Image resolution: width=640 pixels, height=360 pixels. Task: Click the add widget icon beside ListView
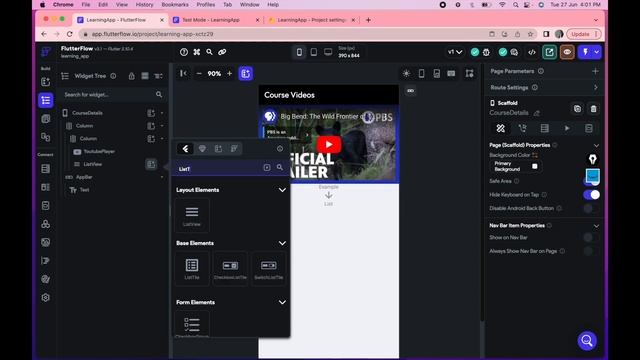tap(151, 164)
